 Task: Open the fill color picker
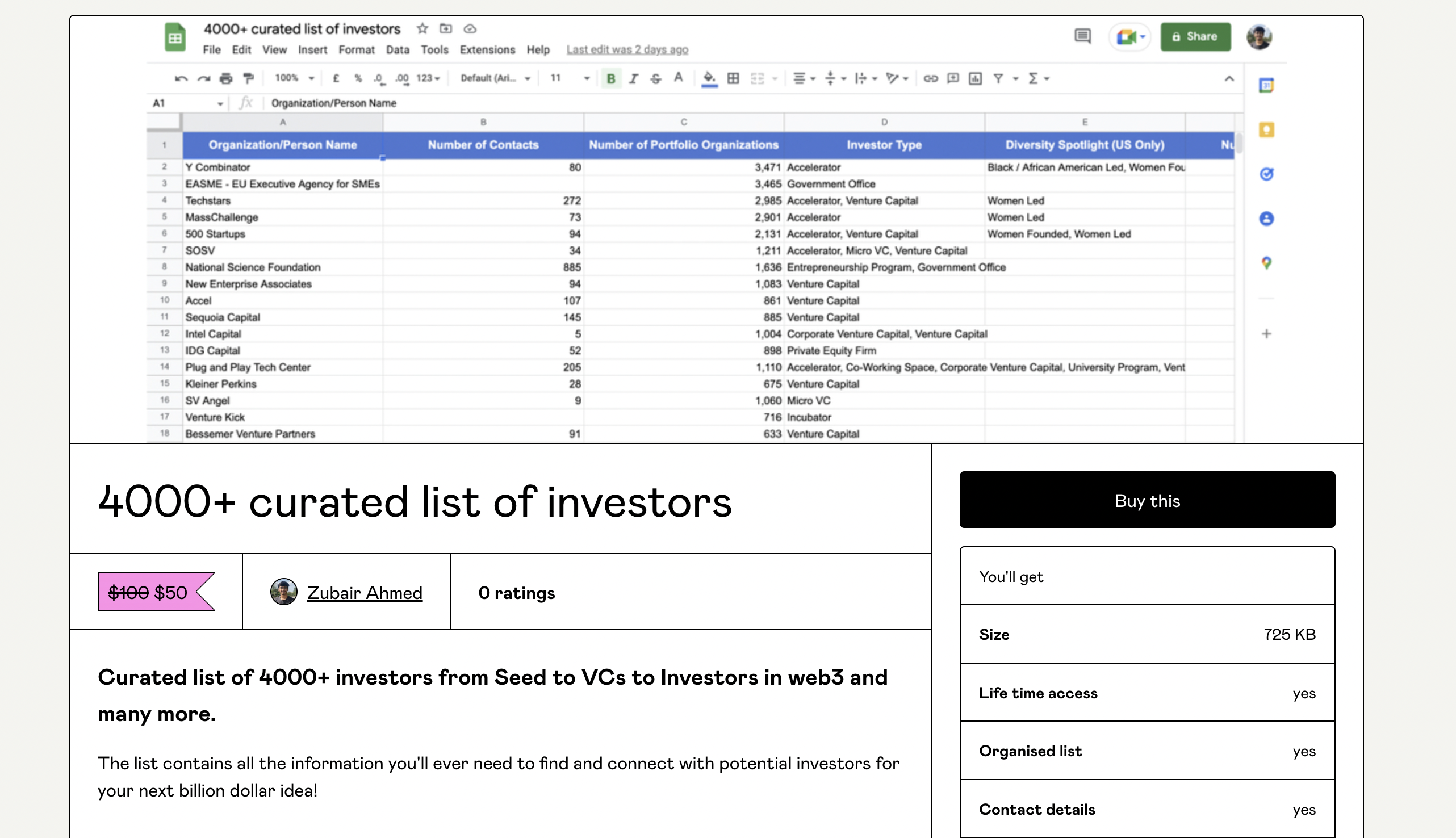(710, 78)
